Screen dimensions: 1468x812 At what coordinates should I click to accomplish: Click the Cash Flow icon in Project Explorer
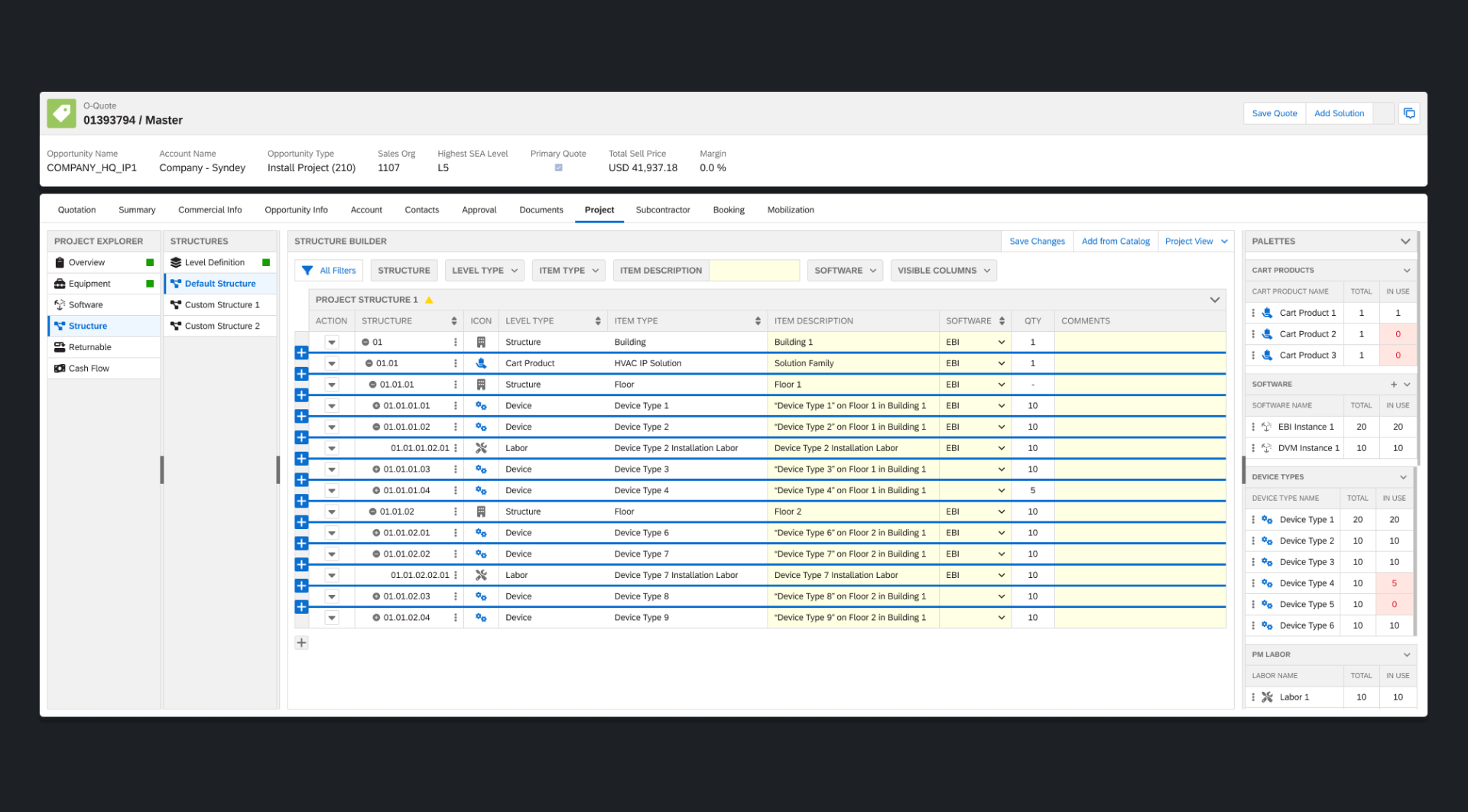tap(60, 369)
